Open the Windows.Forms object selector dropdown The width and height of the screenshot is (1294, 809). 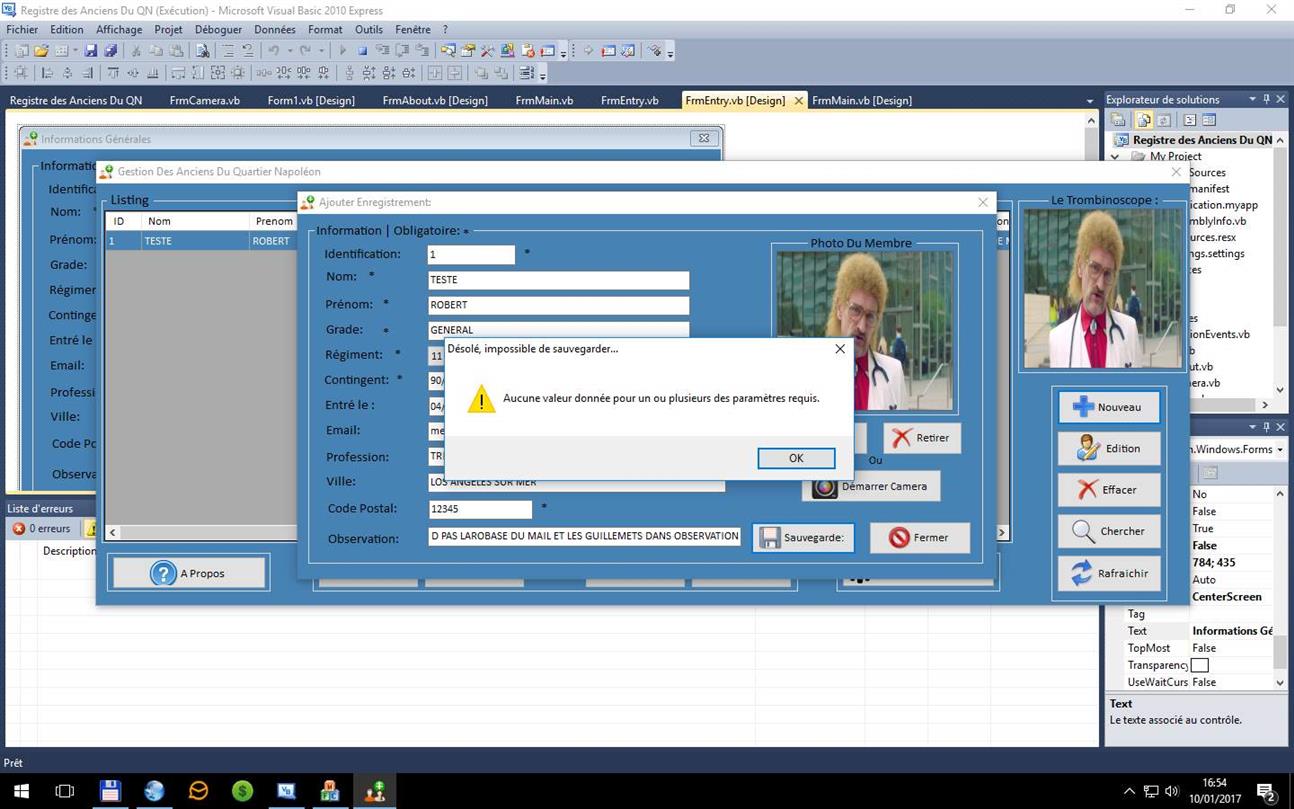1280,449
